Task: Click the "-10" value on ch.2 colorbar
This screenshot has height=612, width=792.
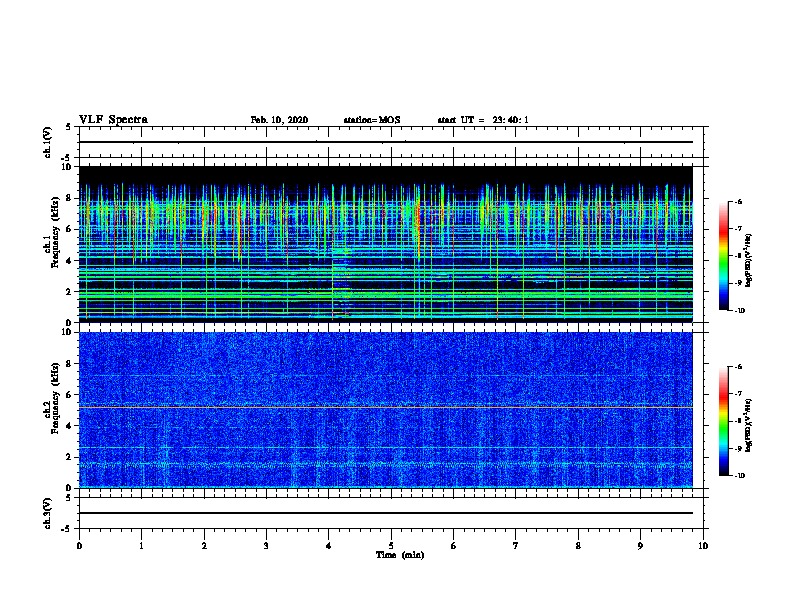Action: click(739, 476)
